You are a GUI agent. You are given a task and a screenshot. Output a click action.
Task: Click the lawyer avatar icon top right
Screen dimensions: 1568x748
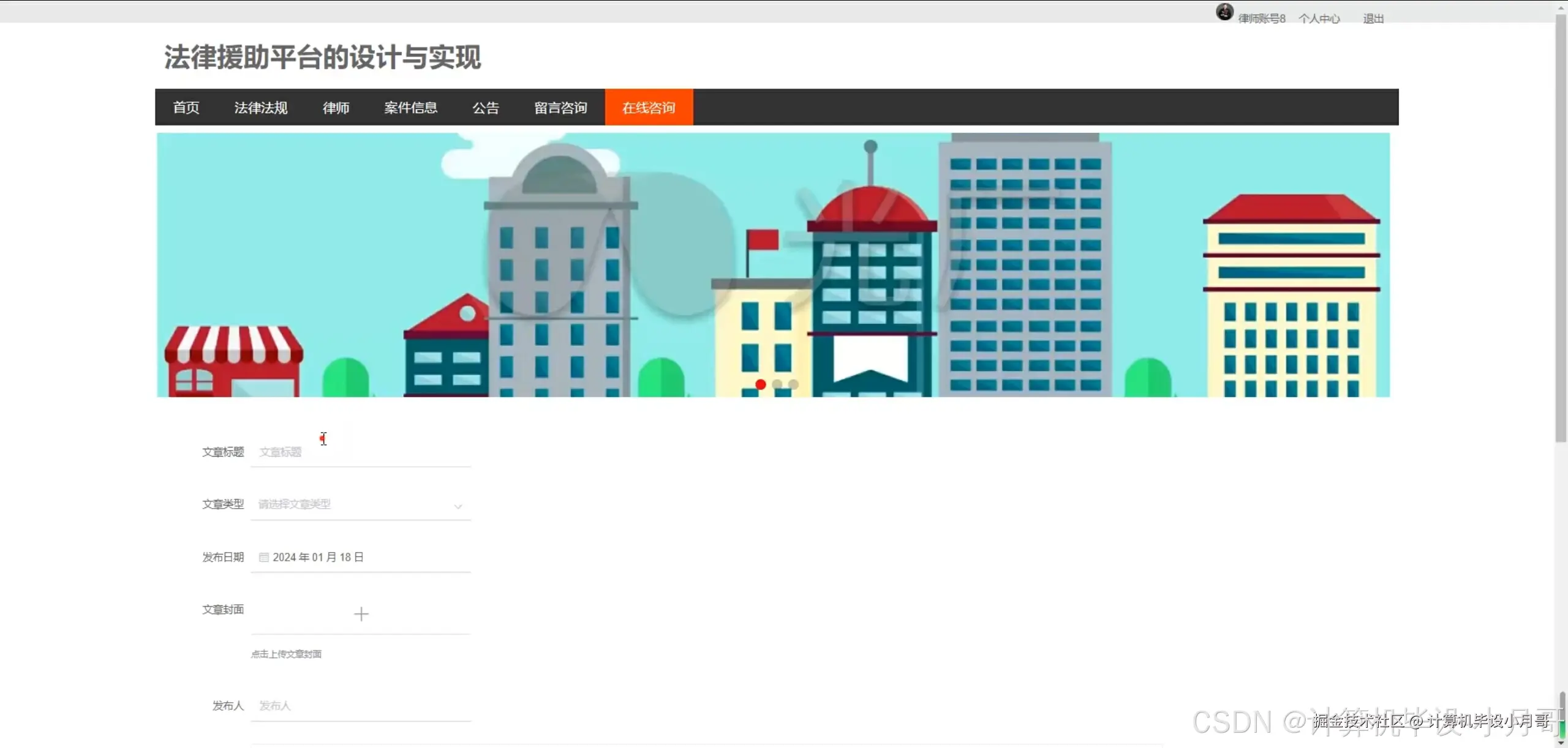coord(1224,11)
